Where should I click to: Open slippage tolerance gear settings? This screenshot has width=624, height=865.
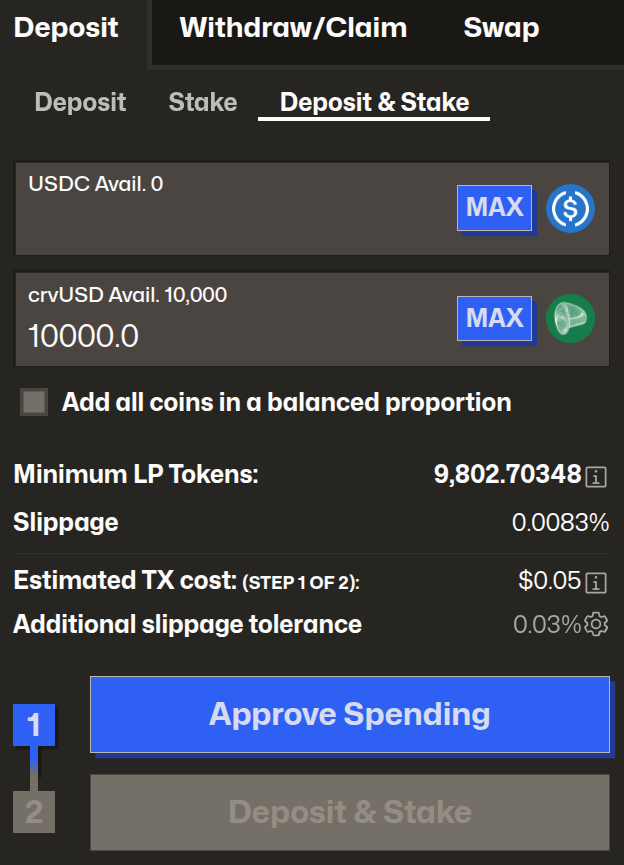click(x=597, y=625)
